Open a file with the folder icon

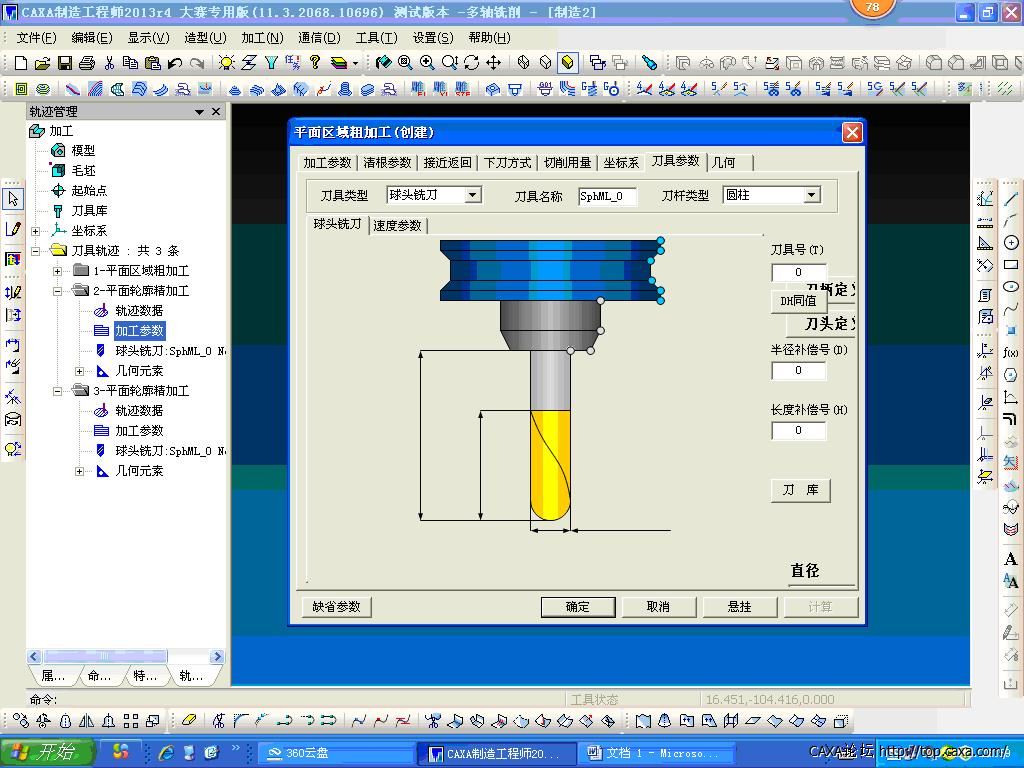[x=42, y=63]
